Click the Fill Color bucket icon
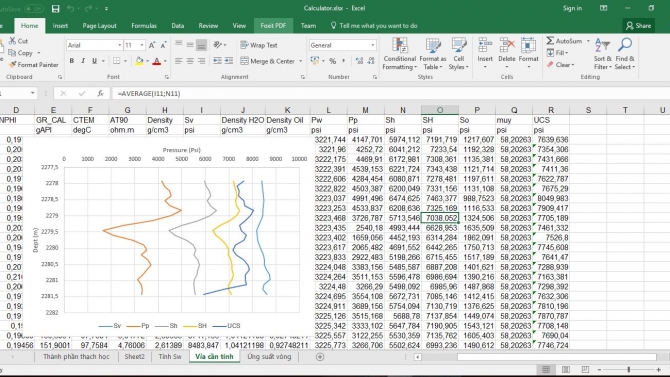 tap(139, 61)
